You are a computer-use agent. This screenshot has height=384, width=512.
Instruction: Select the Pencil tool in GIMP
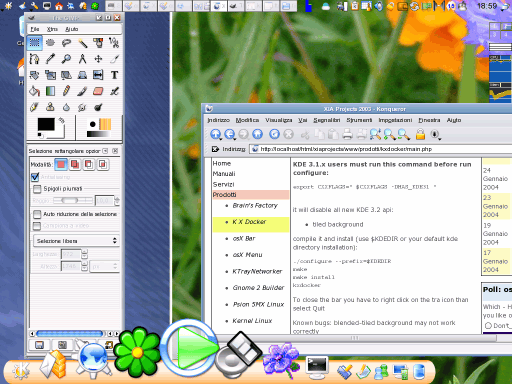tap(66, 91)
